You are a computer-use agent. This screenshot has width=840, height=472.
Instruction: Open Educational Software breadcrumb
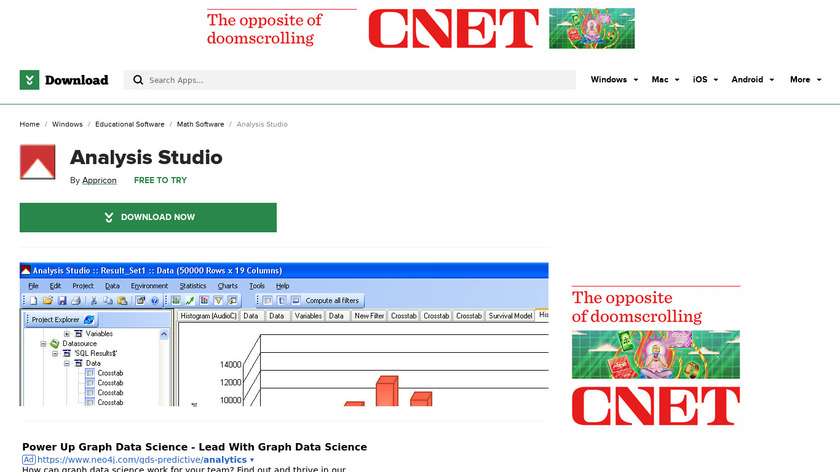130,124
